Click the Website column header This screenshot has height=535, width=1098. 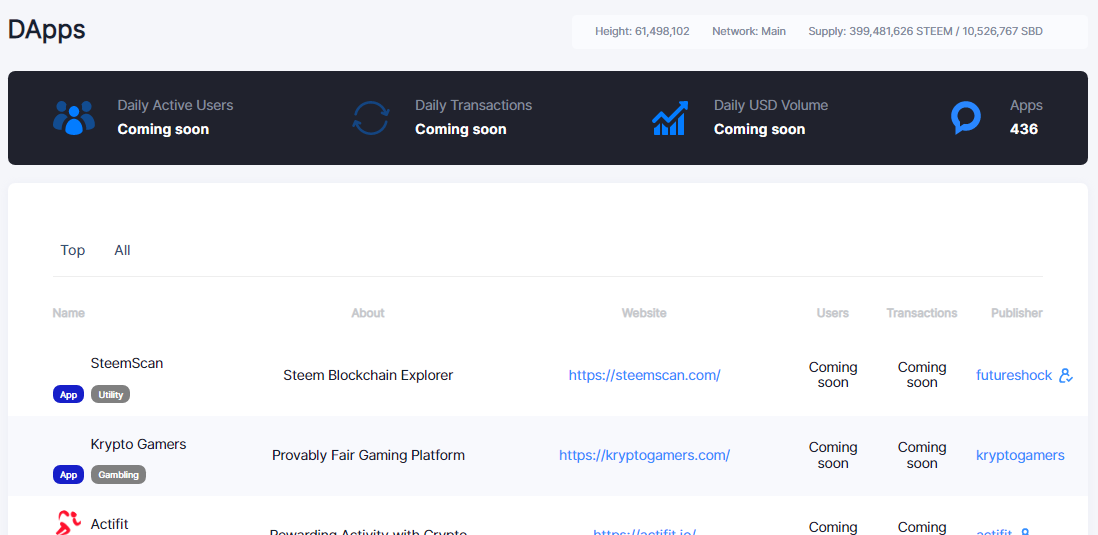644,313
